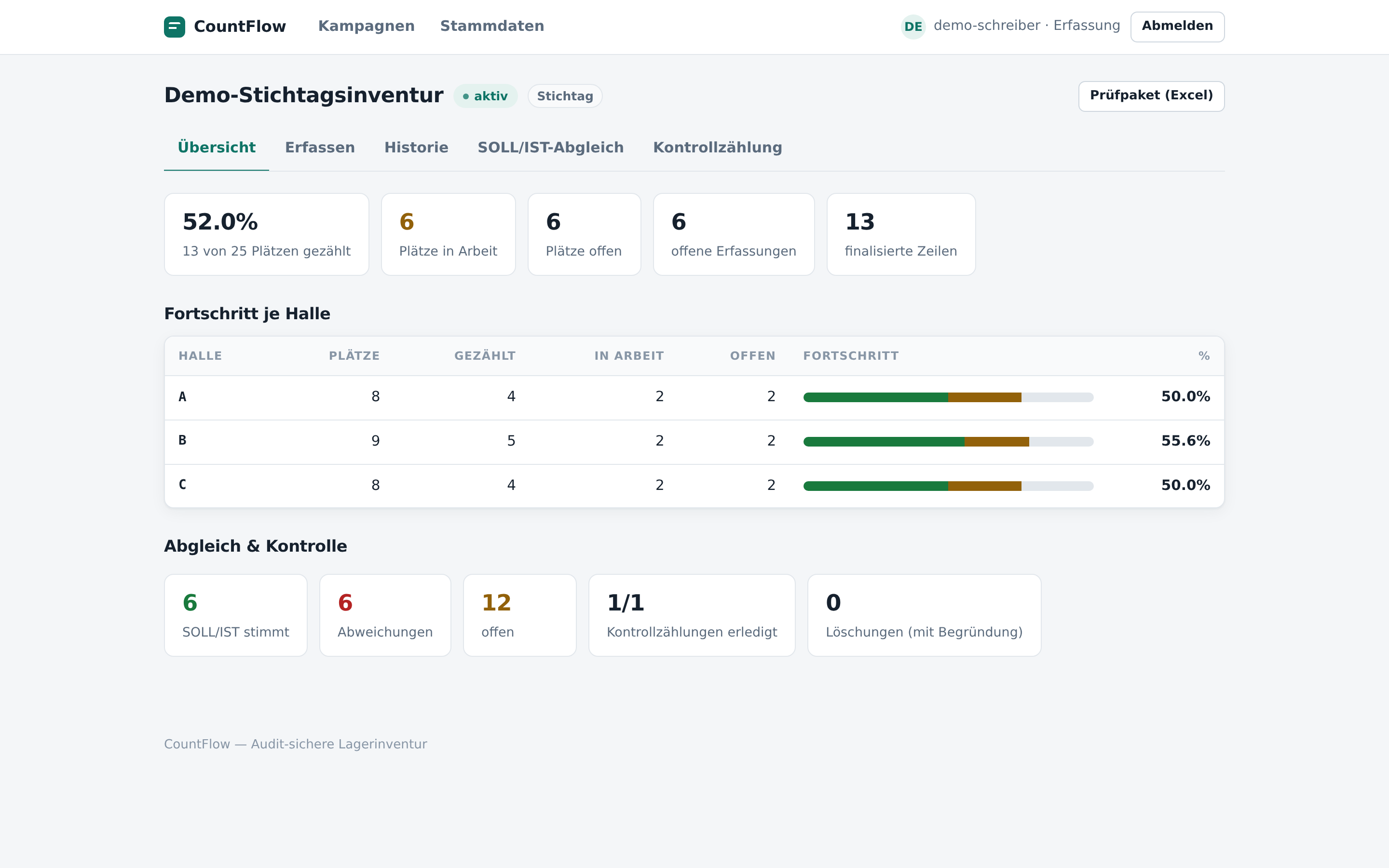Open the Kampagnen menu
The image size is (1389, 868).
(x=366, y=27)
